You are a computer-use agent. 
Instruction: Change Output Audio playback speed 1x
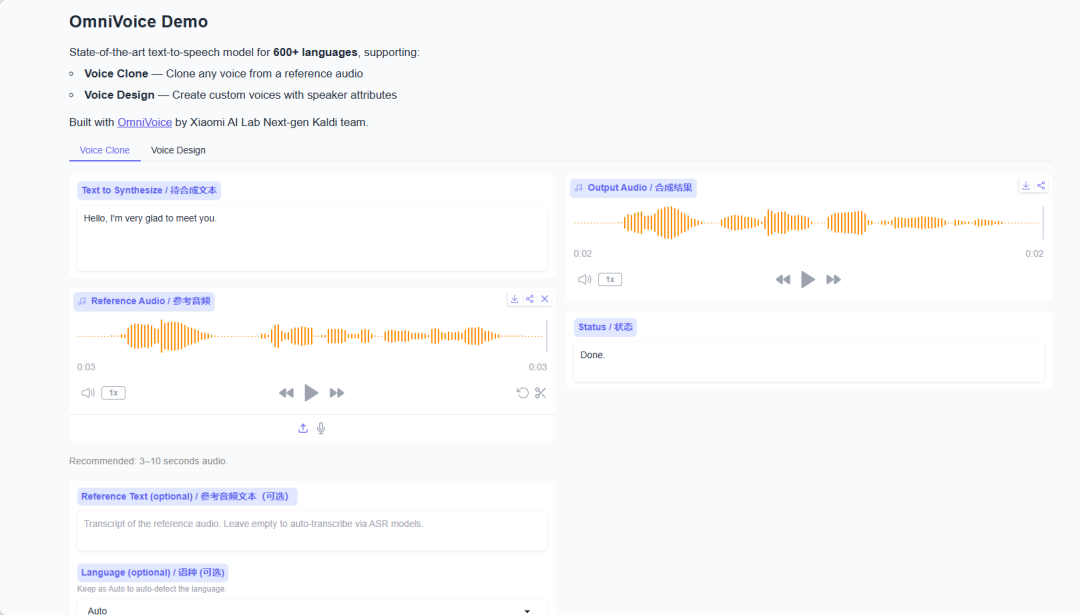(610, 280)
